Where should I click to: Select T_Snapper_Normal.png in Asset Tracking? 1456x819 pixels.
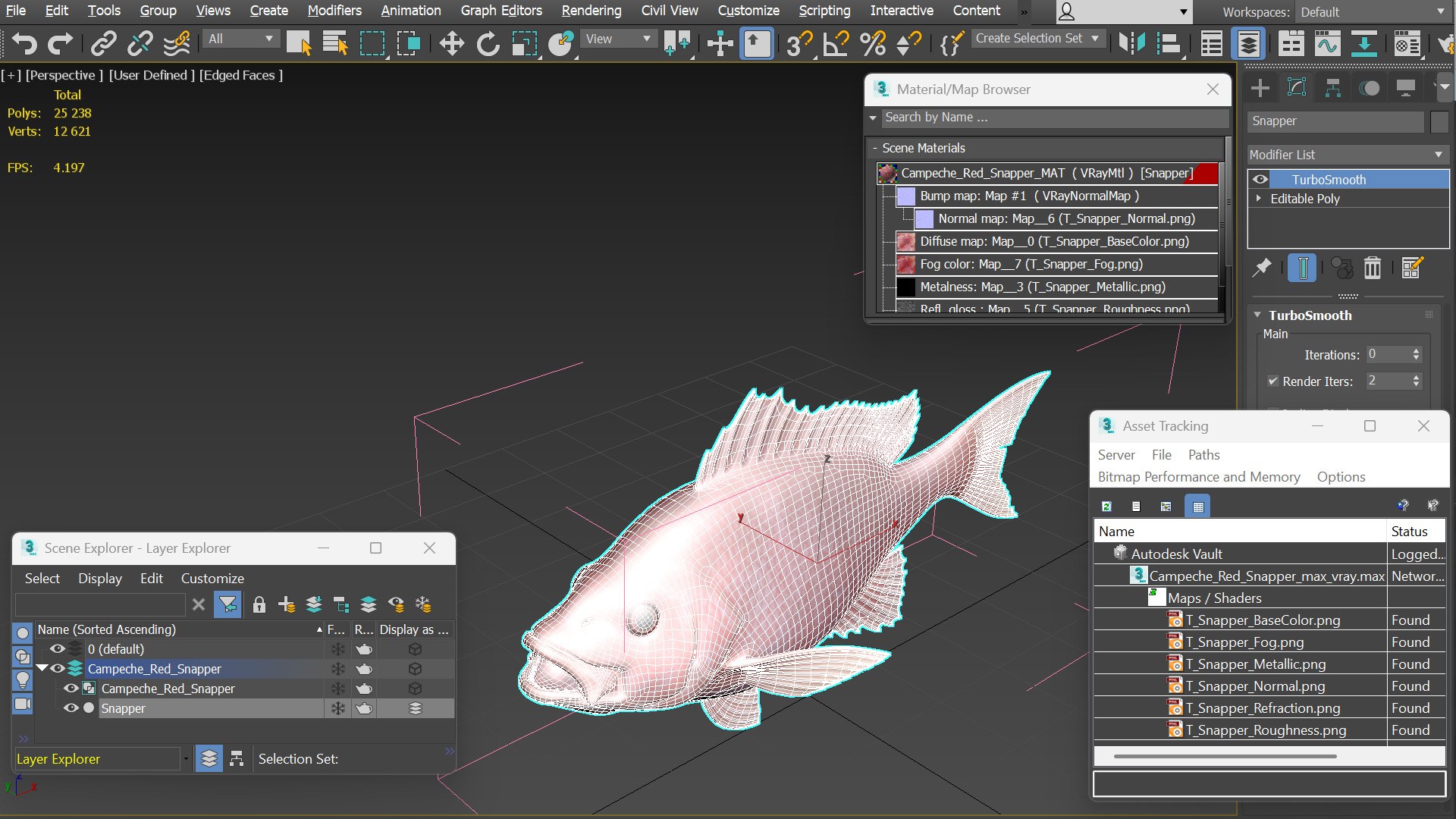(x=1255, y=686)
